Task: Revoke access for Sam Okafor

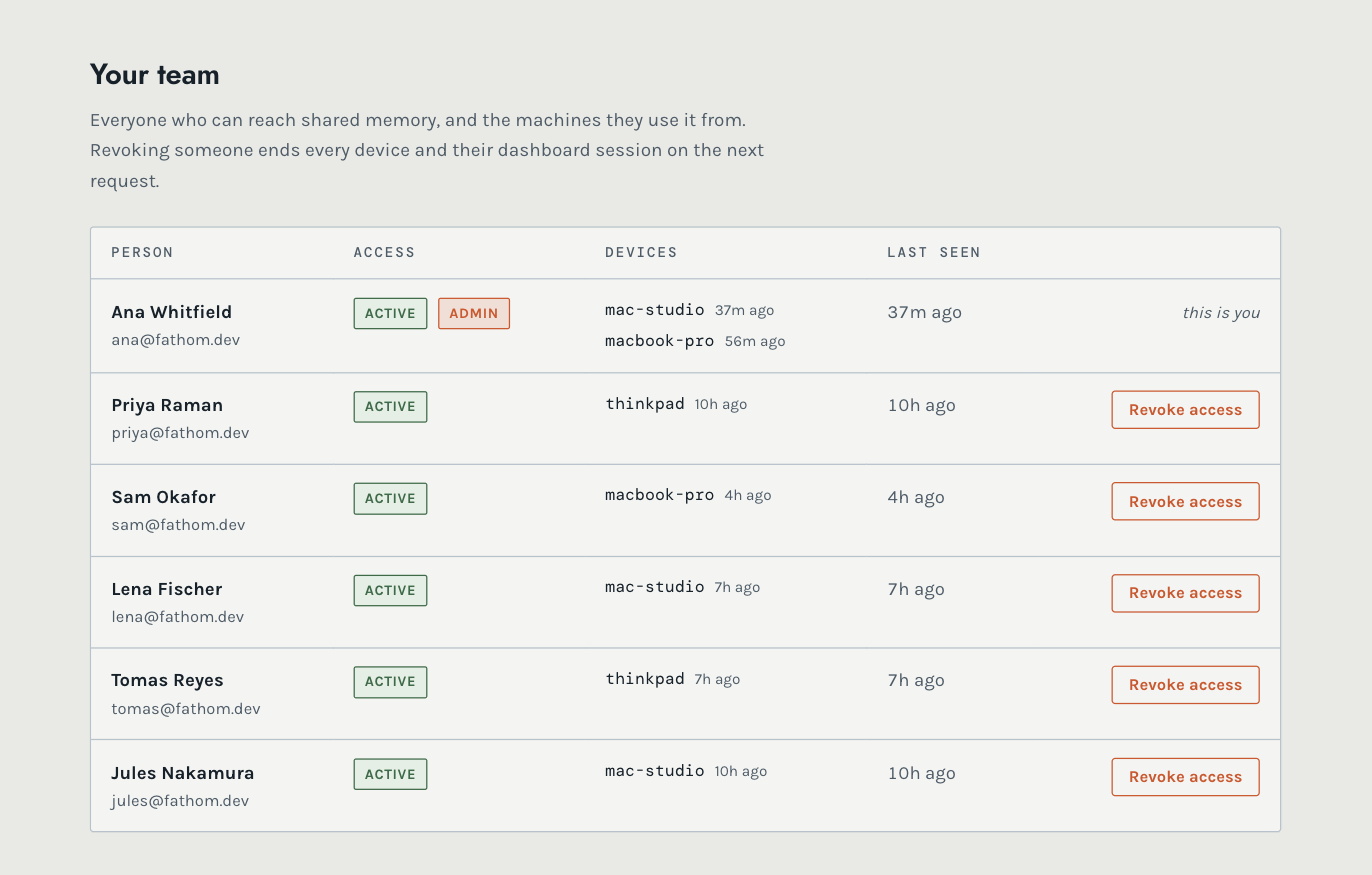Action: 1185,502
